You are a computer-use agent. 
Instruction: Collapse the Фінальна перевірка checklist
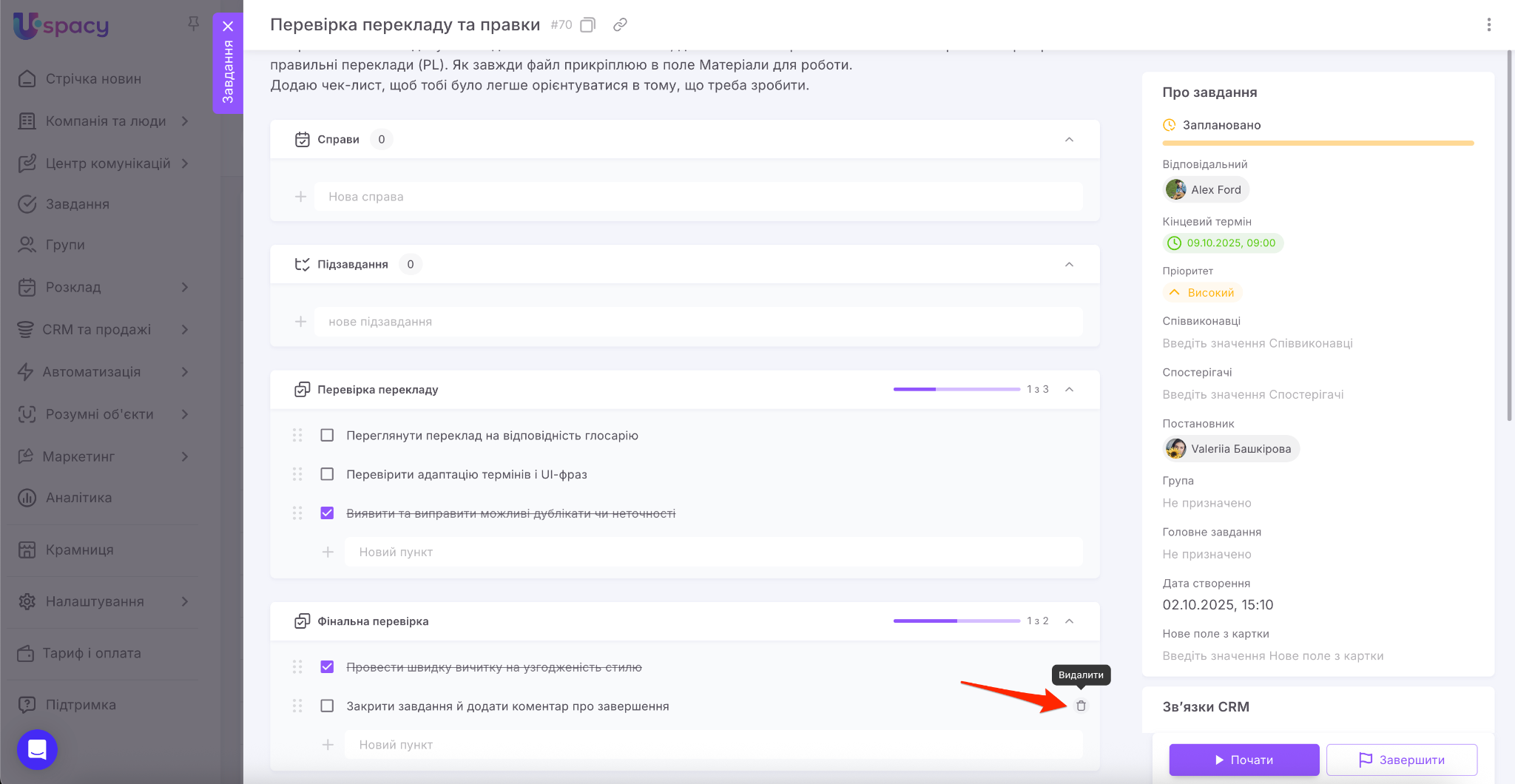(1069, 621)
